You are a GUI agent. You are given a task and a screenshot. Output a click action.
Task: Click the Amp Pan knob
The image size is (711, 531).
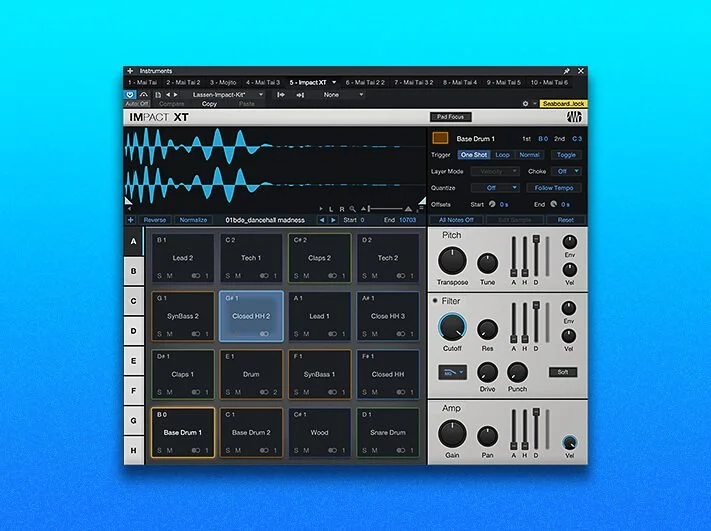[x=487, y=437]
